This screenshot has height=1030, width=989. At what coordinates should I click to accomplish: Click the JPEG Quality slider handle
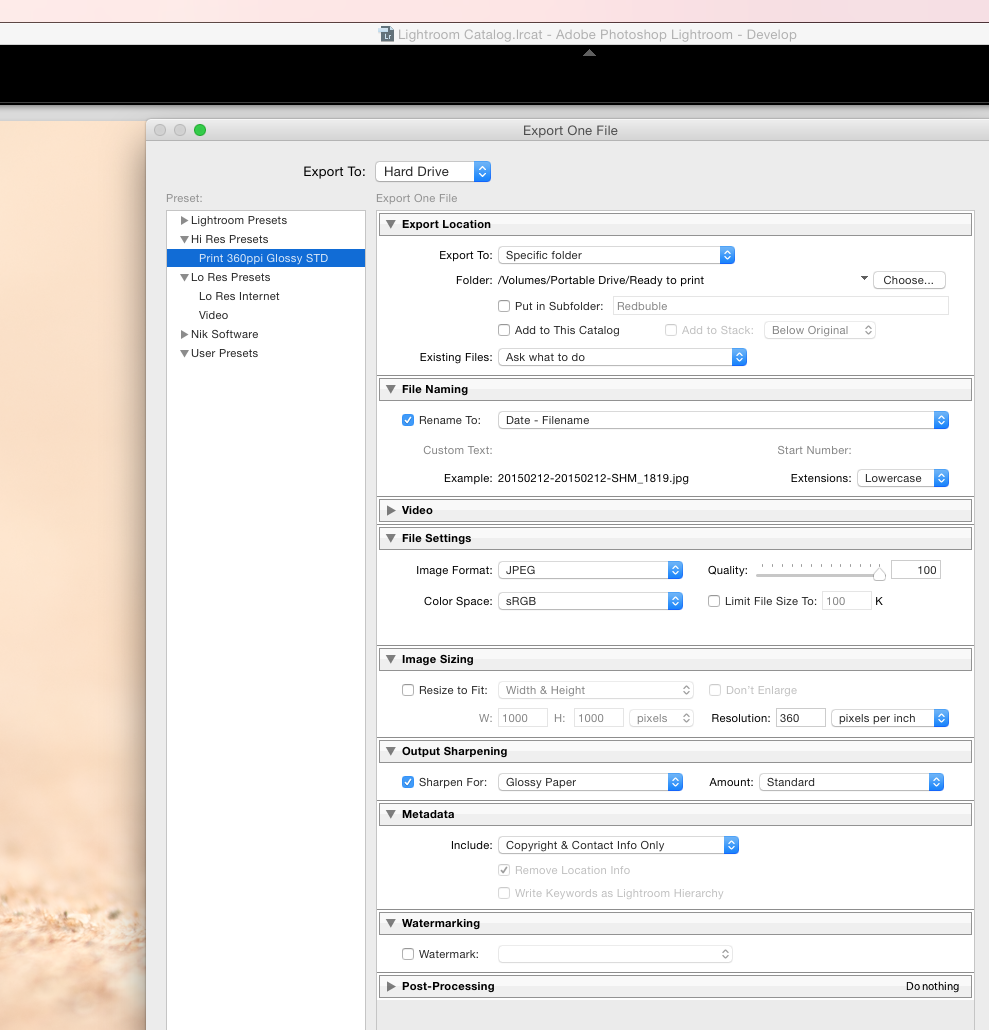coord(879,573)
